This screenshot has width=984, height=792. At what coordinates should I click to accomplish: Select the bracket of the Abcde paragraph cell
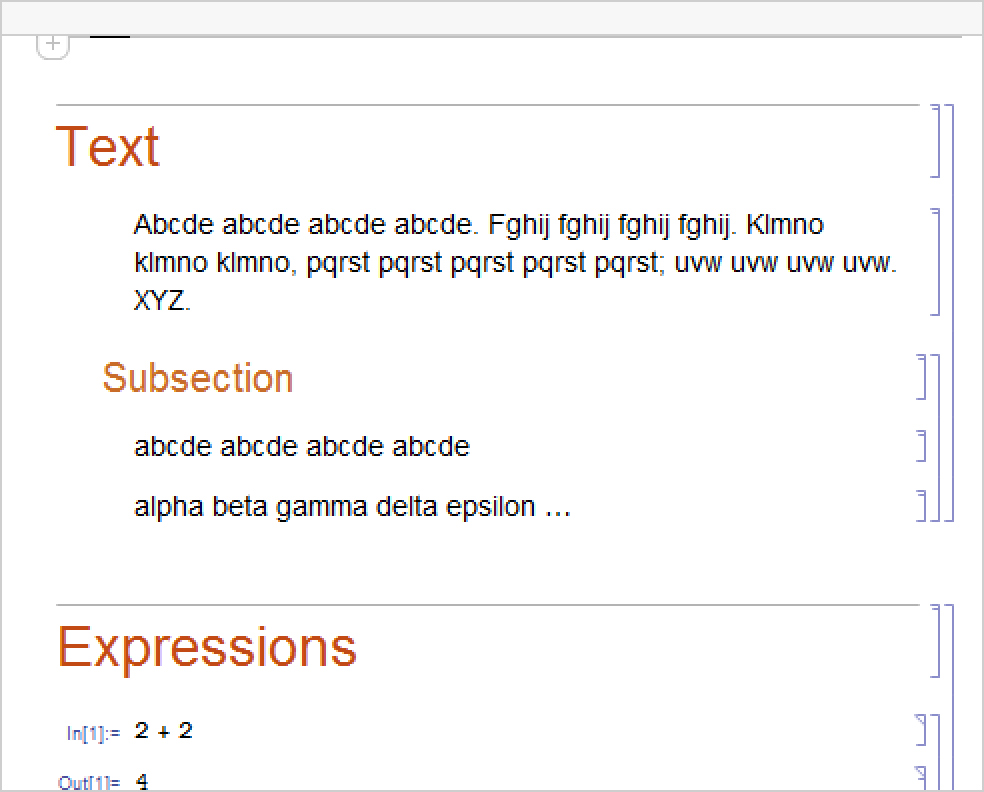[x=936, y=262]
